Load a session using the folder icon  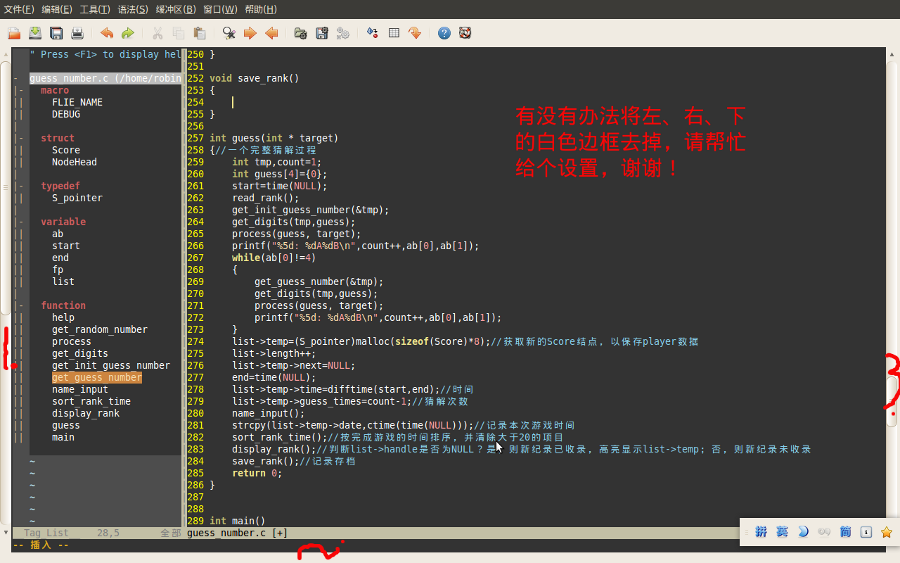pos(300,33)
